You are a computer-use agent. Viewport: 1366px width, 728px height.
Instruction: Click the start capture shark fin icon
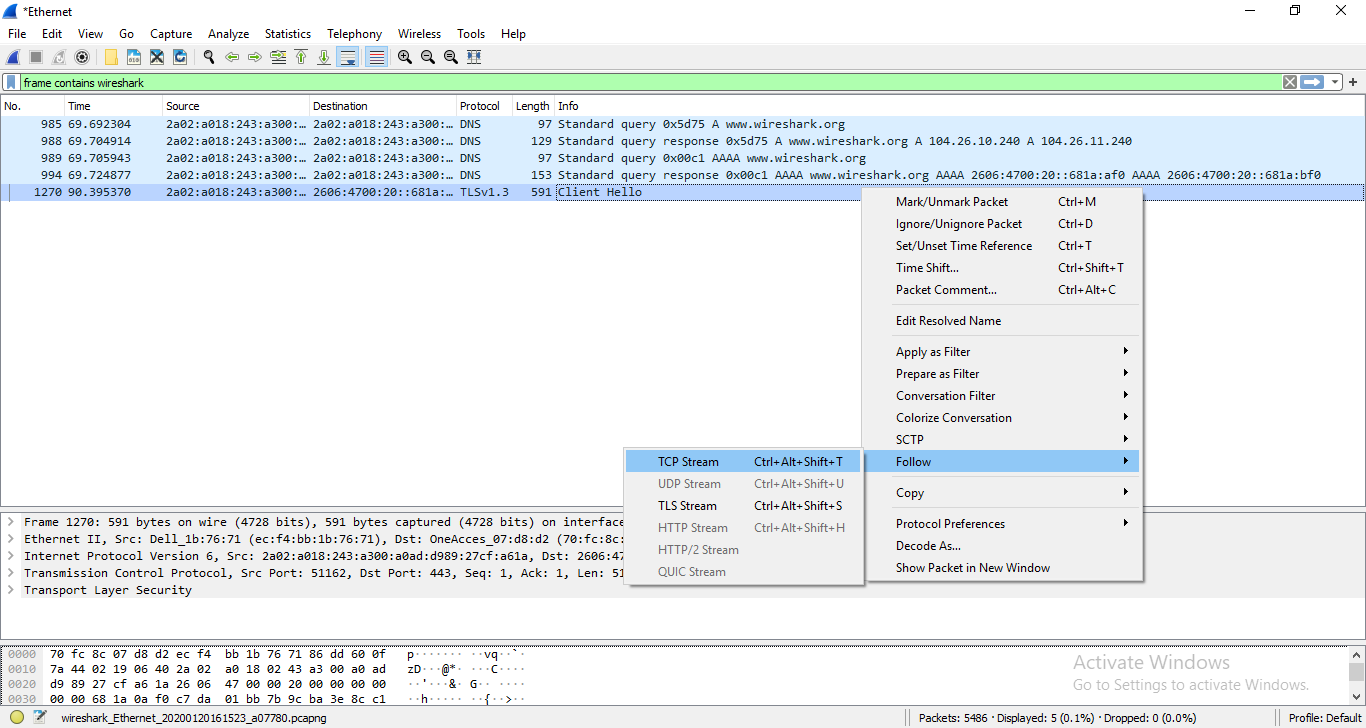click(13, 57)
